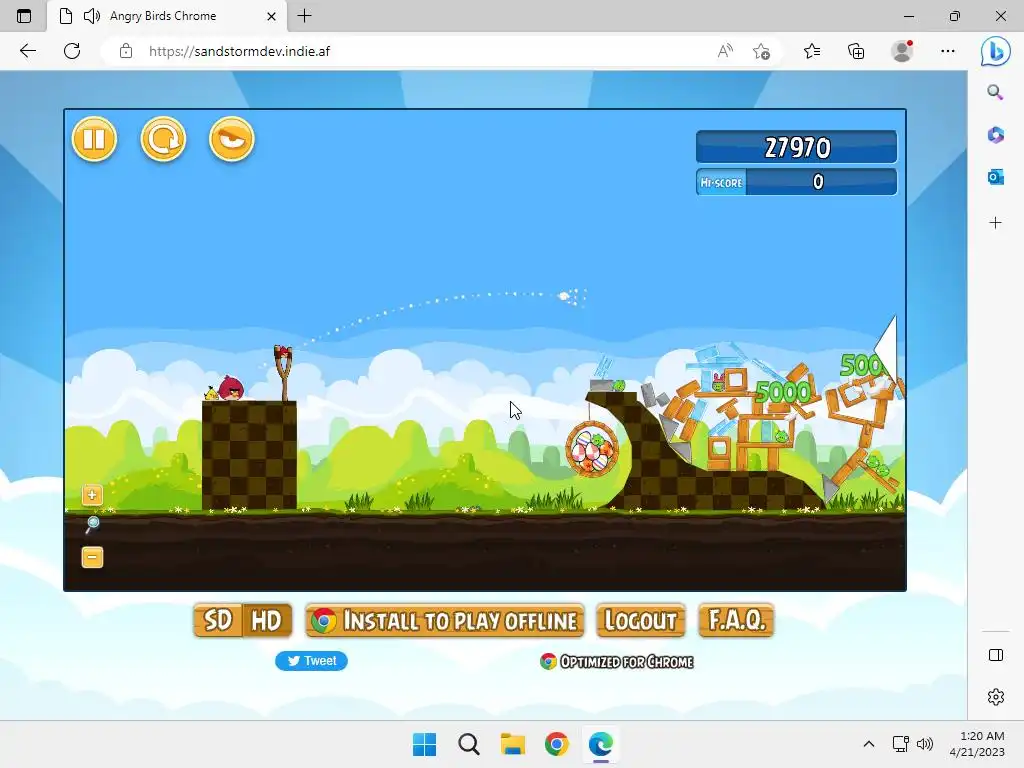Open a new browser tab
The width and height of the screenshot is (1024, 768).
[304, 16]
